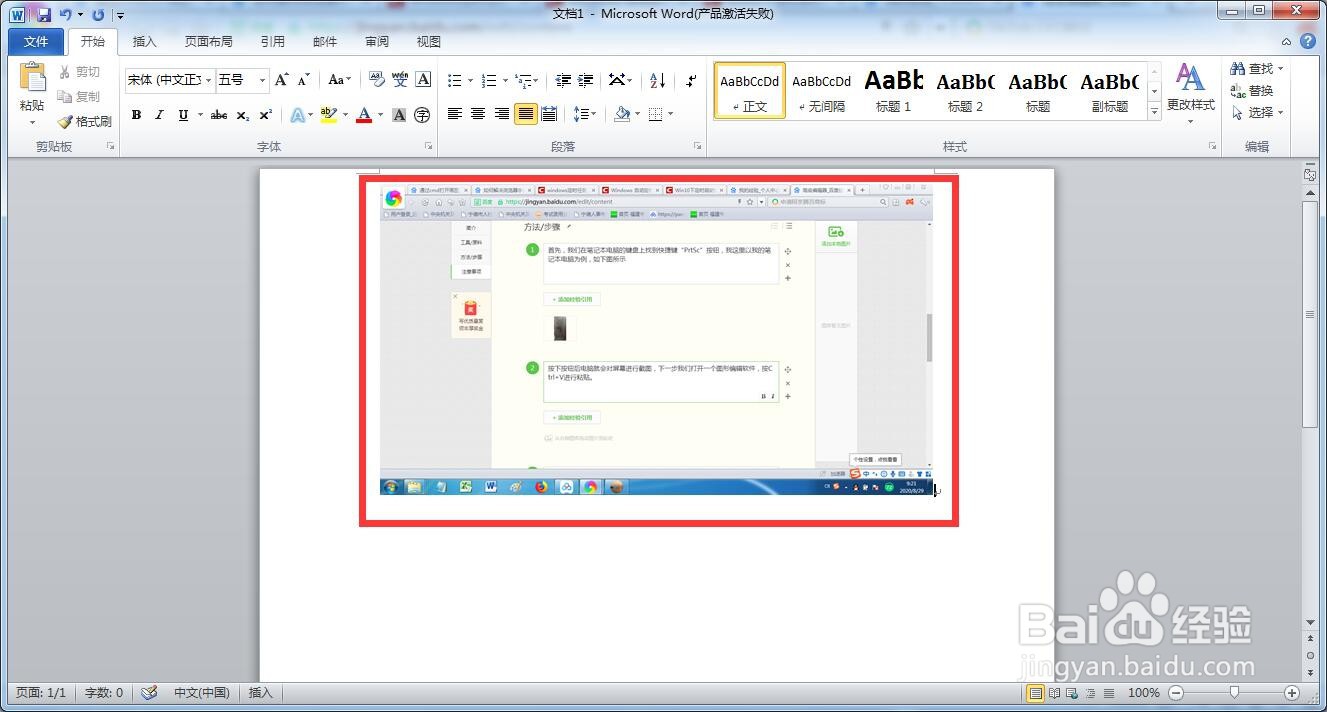Align text to the left
Image resolution: width=1327 pixels, height=712 pixels.
[455, 114]
